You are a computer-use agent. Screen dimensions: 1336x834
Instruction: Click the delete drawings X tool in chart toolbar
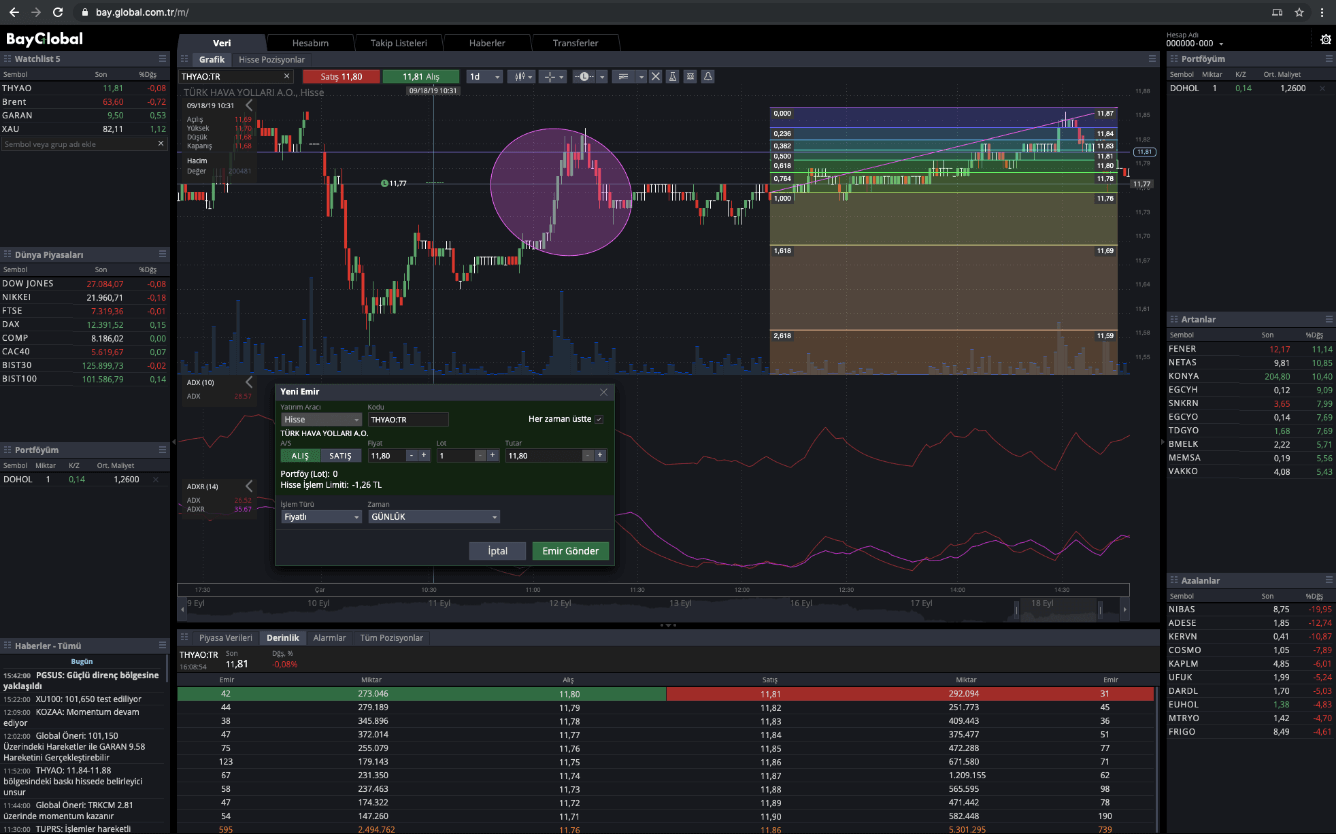click(x=656, y=76)
